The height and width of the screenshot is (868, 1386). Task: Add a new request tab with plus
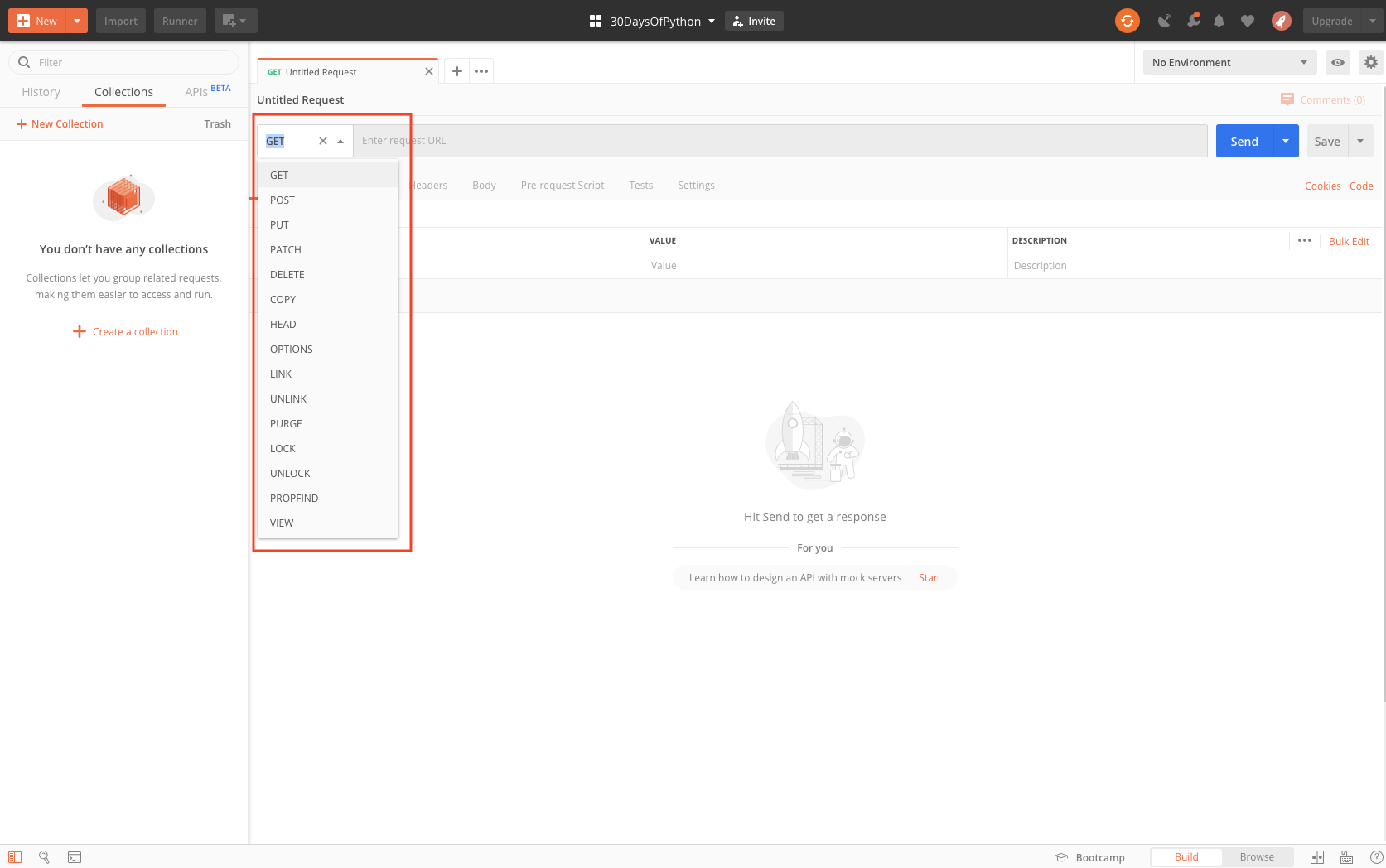(456, 71)
